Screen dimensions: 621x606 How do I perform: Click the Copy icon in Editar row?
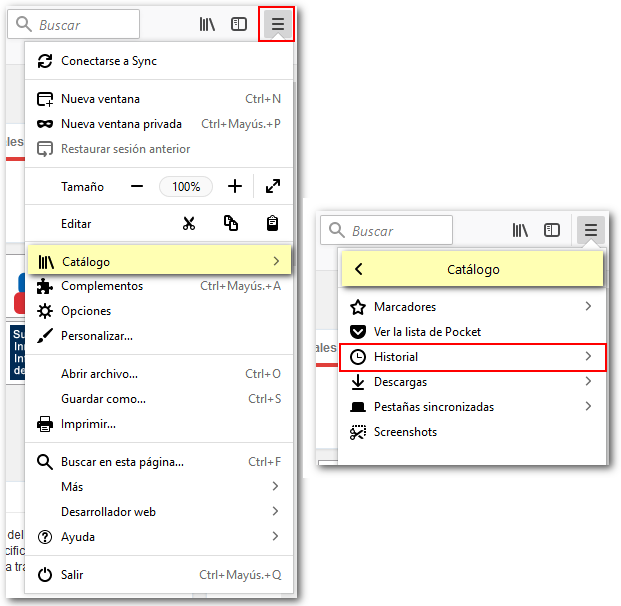point(231,224)
